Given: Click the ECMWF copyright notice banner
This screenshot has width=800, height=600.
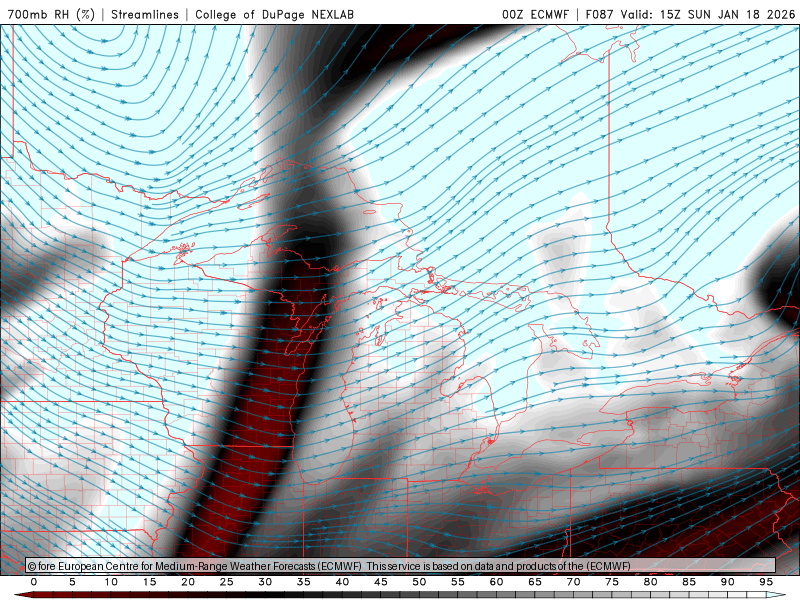Looking at the screenshot, I should 401,566.
